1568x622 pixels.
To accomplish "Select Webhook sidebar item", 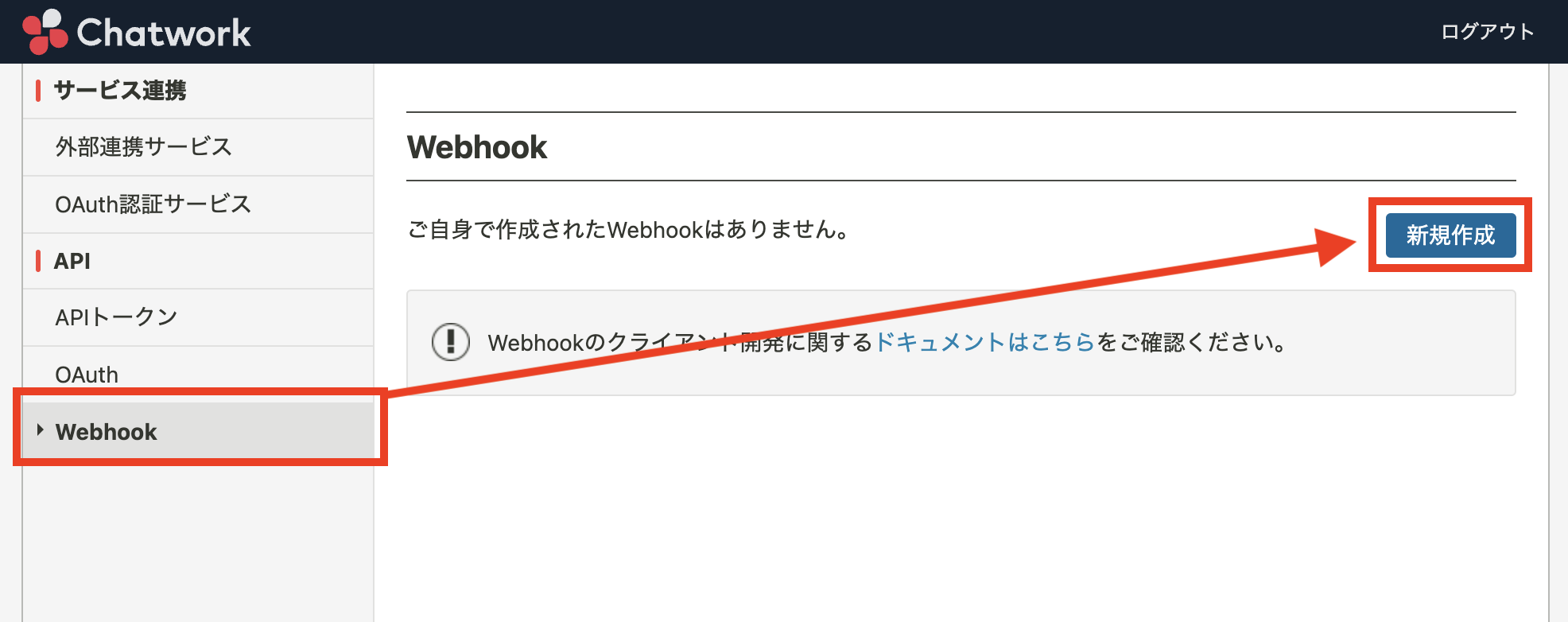I will pyautogui.click(x=198, y=431).
